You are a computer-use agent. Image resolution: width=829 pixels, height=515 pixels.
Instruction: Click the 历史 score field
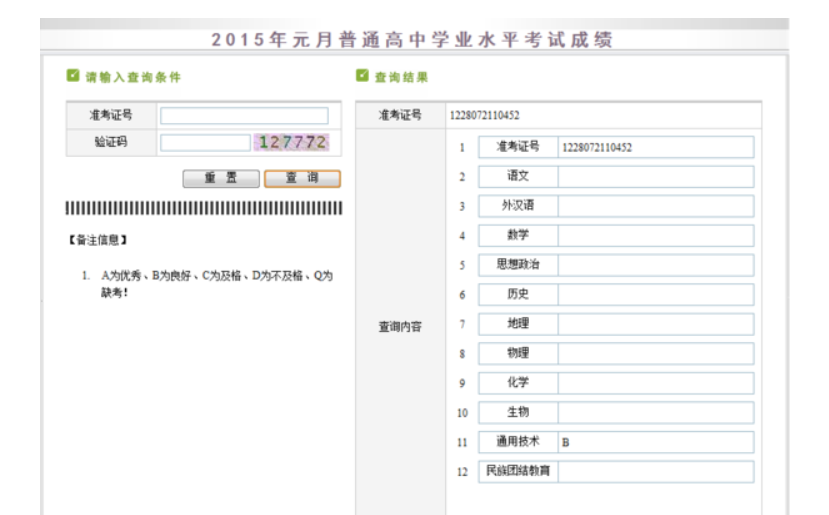tap(655, 295)
